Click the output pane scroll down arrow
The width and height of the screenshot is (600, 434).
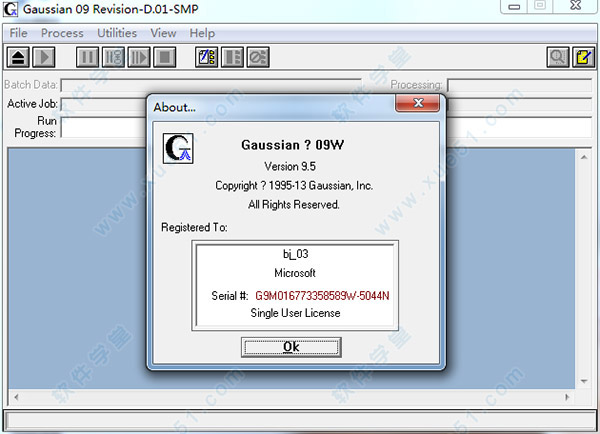tap(584, 381)
